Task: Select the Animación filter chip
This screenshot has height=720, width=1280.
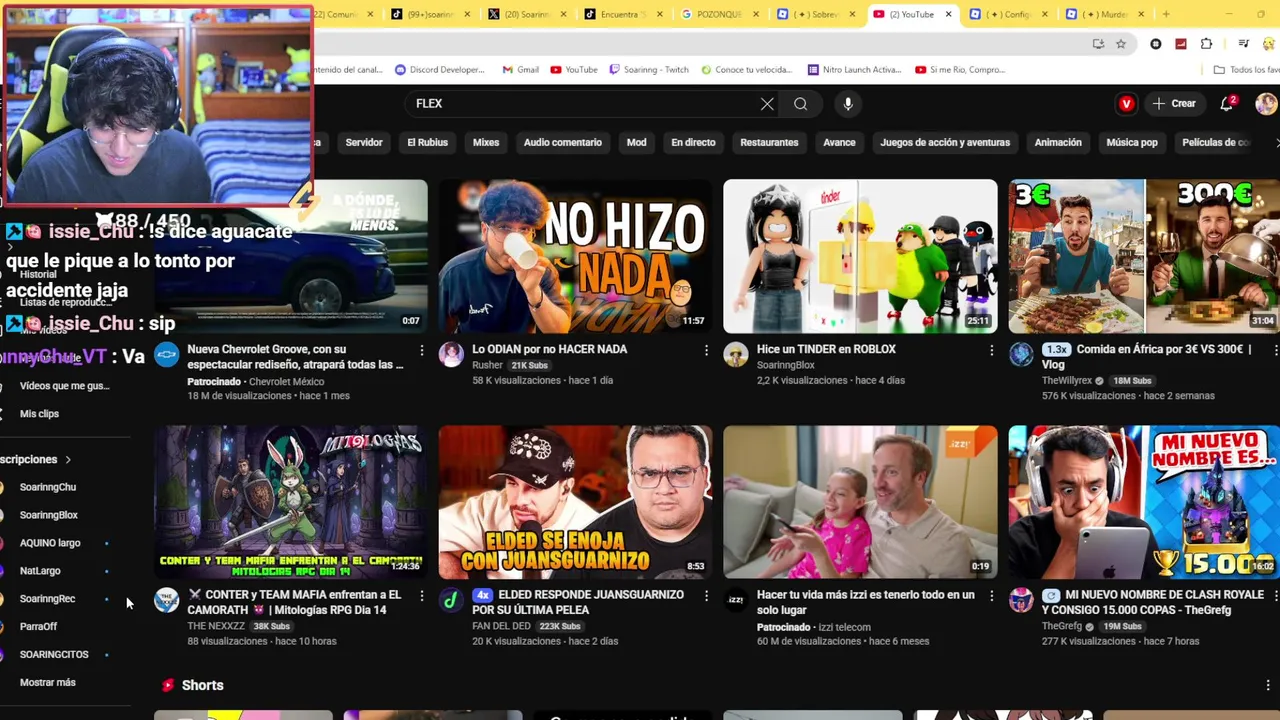Action: tap(1058, 142)
